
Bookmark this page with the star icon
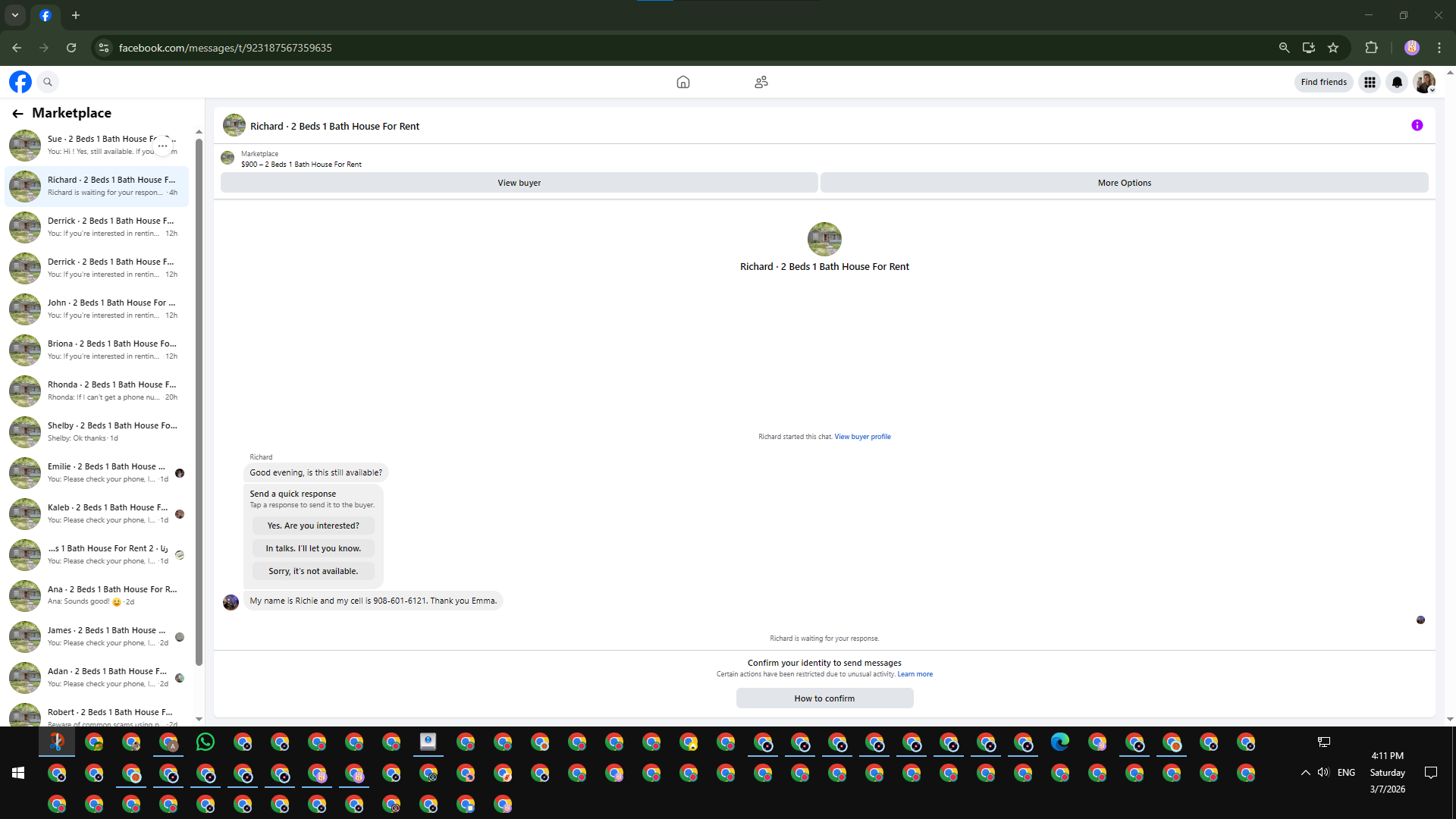(x=1333, y=48)
